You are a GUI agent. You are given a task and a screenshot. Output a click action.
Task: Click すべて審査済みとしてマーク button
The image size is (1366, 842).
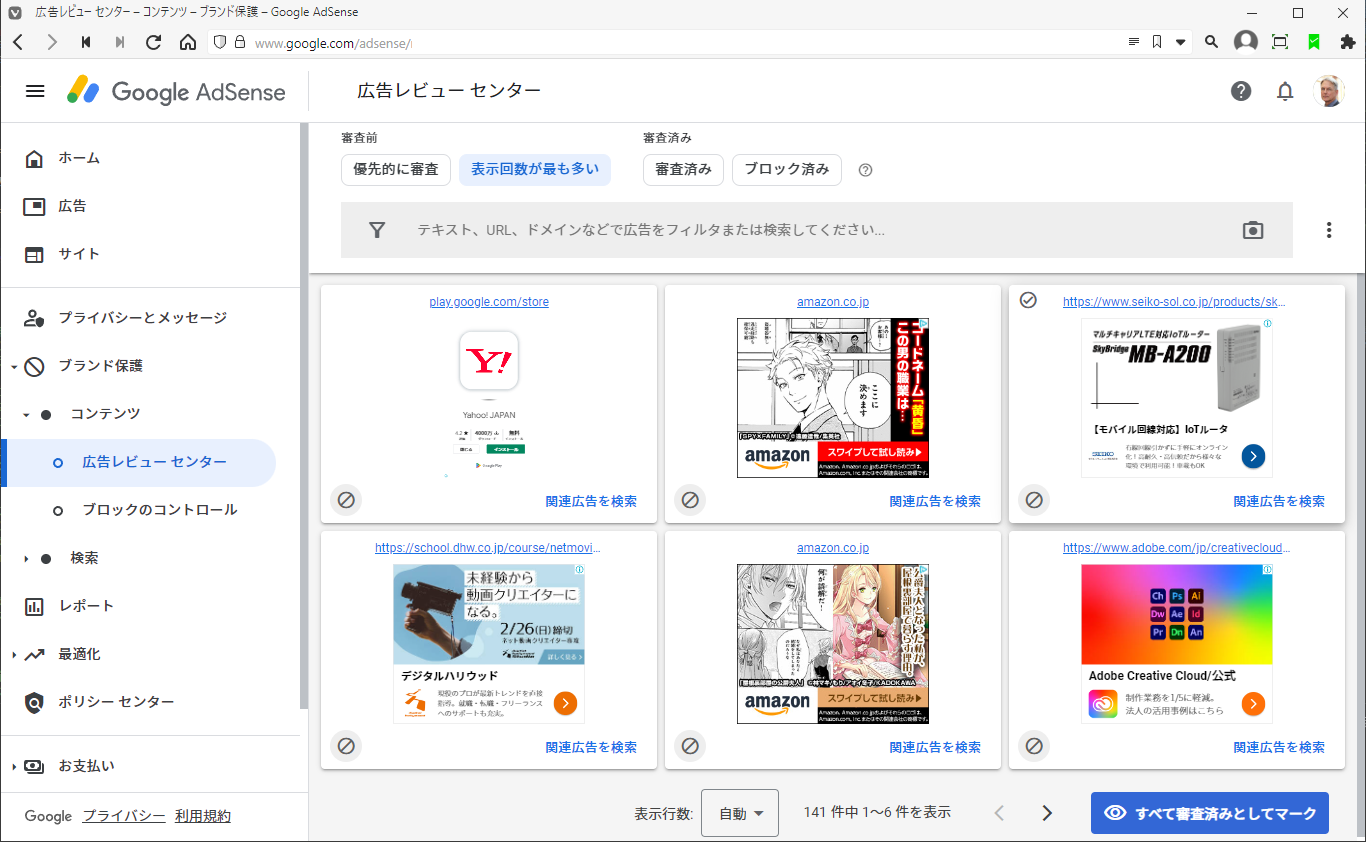(1210, 813)
